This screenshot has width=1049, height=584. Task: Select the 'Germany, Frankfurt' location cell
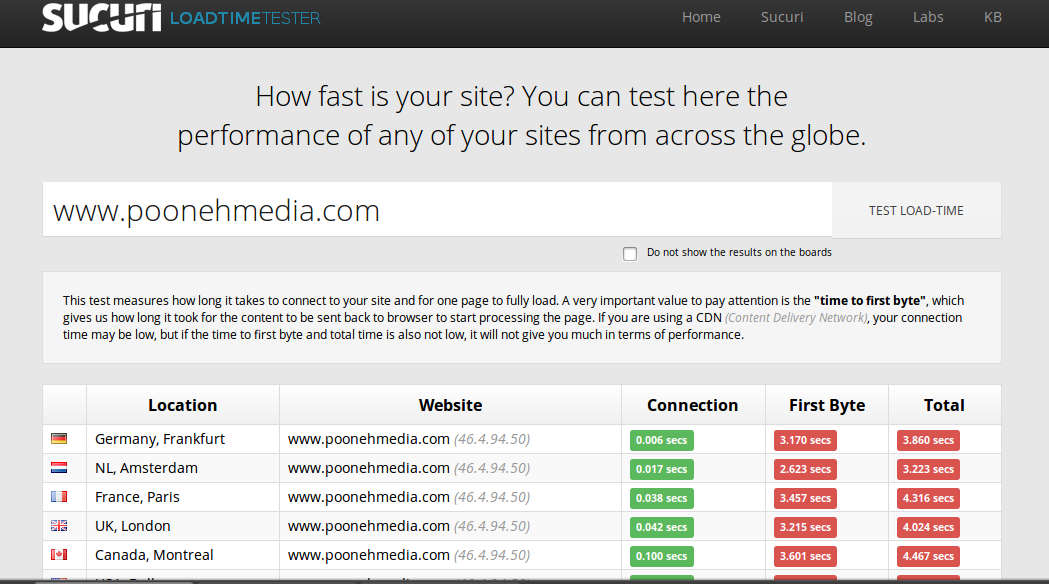pos(183,439)
